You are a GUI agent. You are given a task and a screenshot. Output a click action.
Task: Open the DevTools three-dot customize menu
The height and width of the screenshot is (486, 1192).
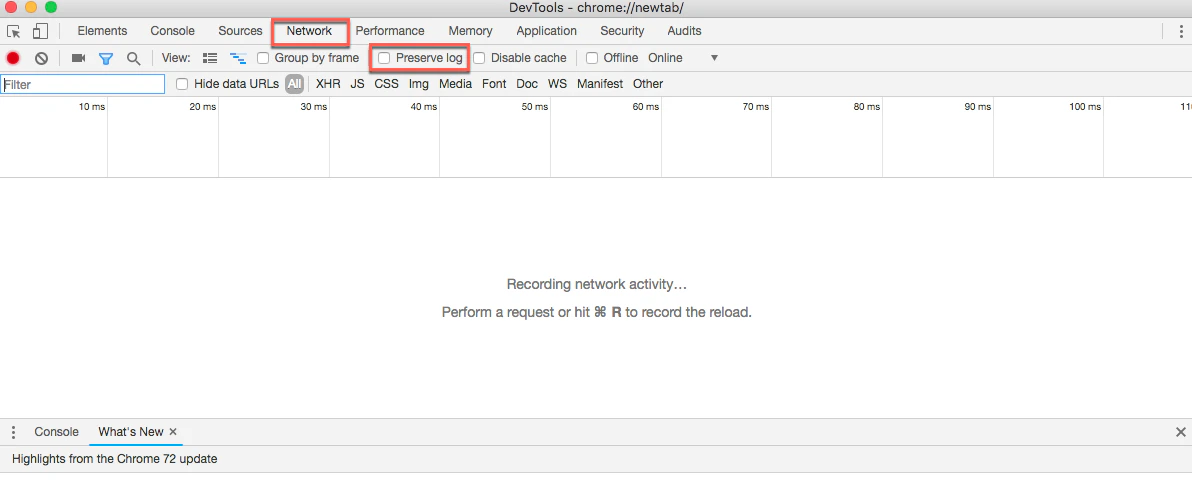tap(1181, 31)
